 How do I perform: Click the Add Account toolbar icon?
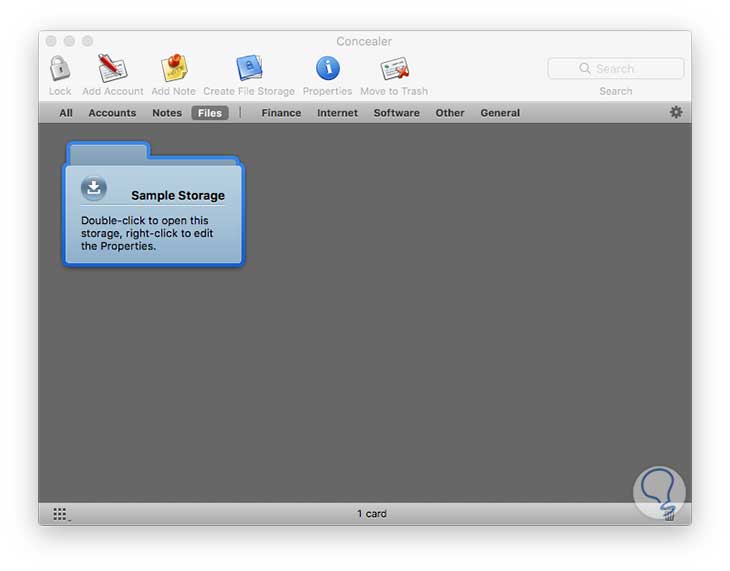tap(112, 68)
